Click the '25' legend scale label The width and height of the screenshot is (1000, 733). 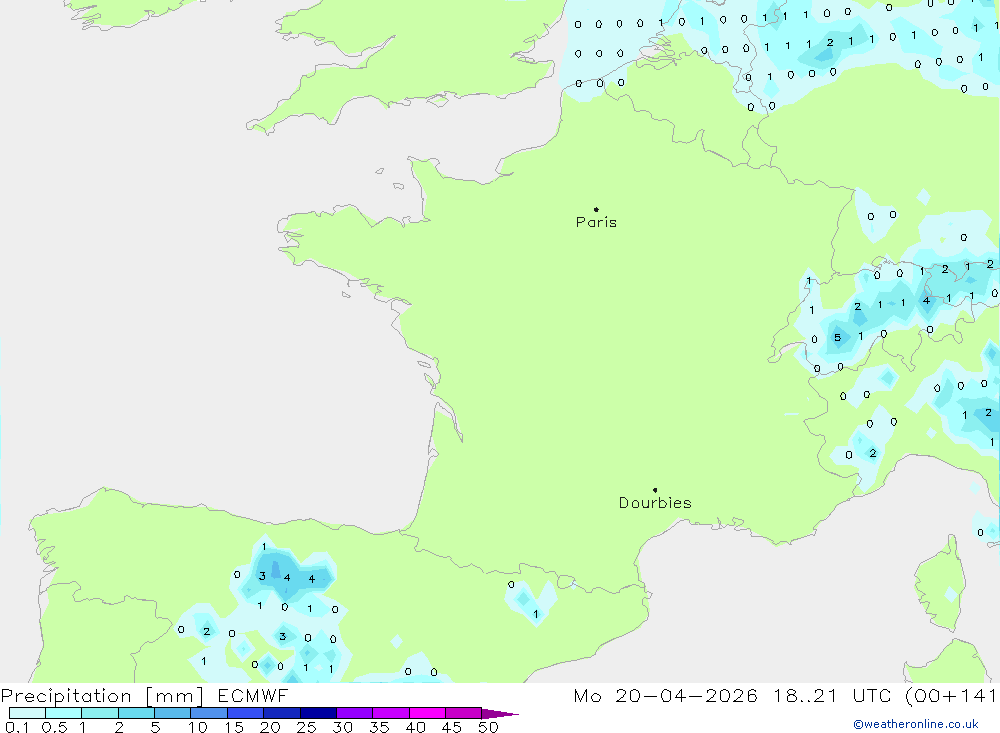tap(307, 727)
